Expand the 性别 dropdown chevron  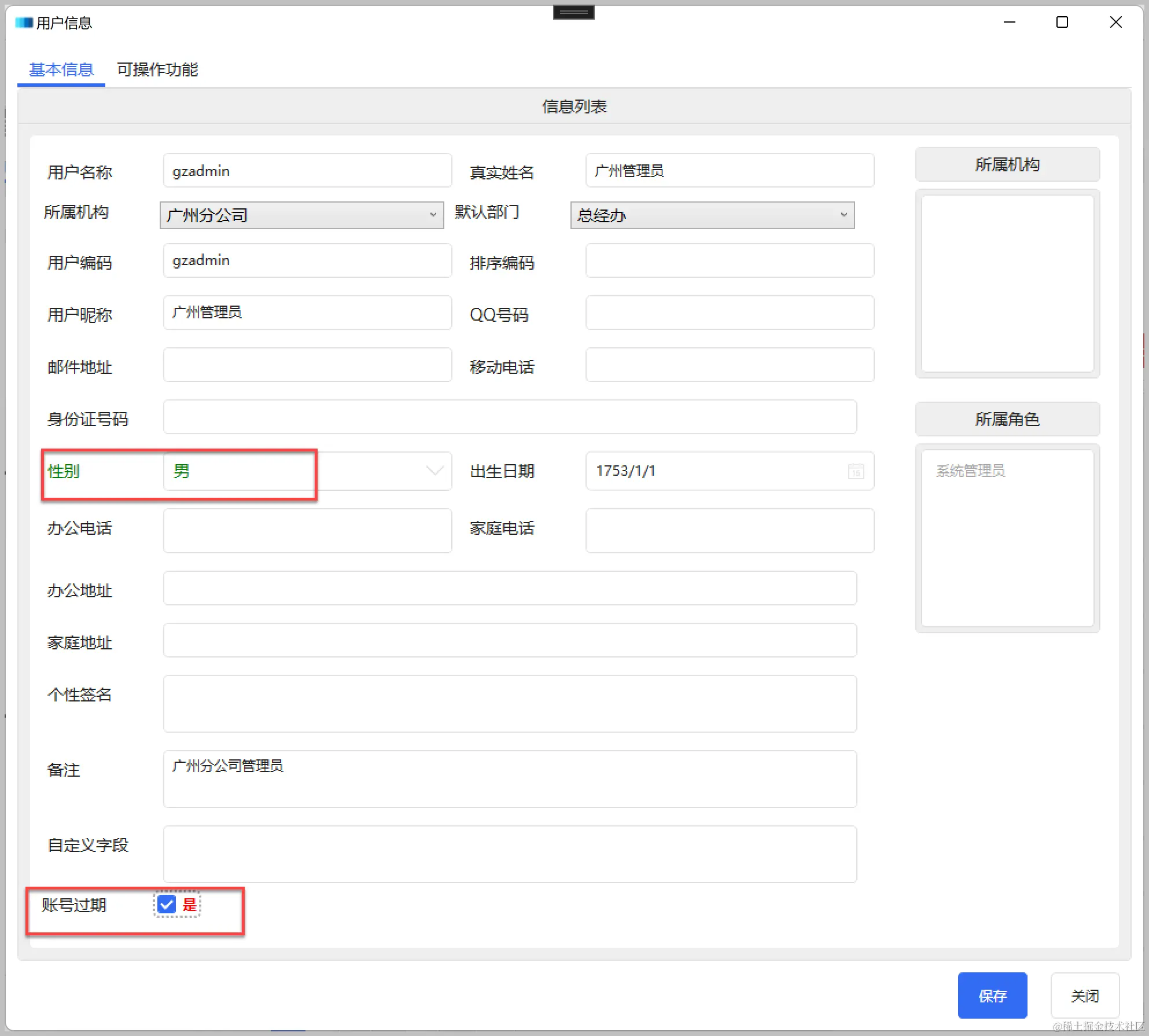pos(434,471)
